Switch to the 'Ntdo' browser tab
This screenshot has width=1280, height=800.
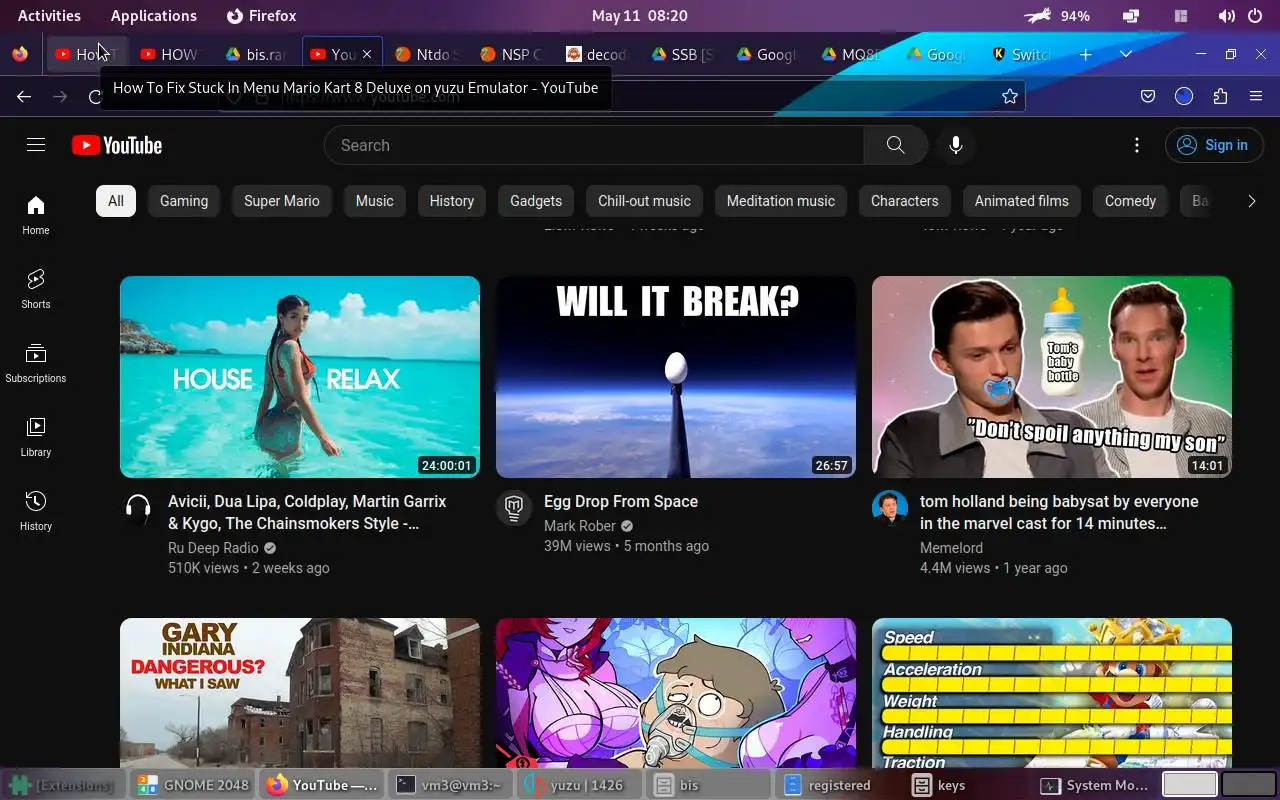(x=427, y=54)
